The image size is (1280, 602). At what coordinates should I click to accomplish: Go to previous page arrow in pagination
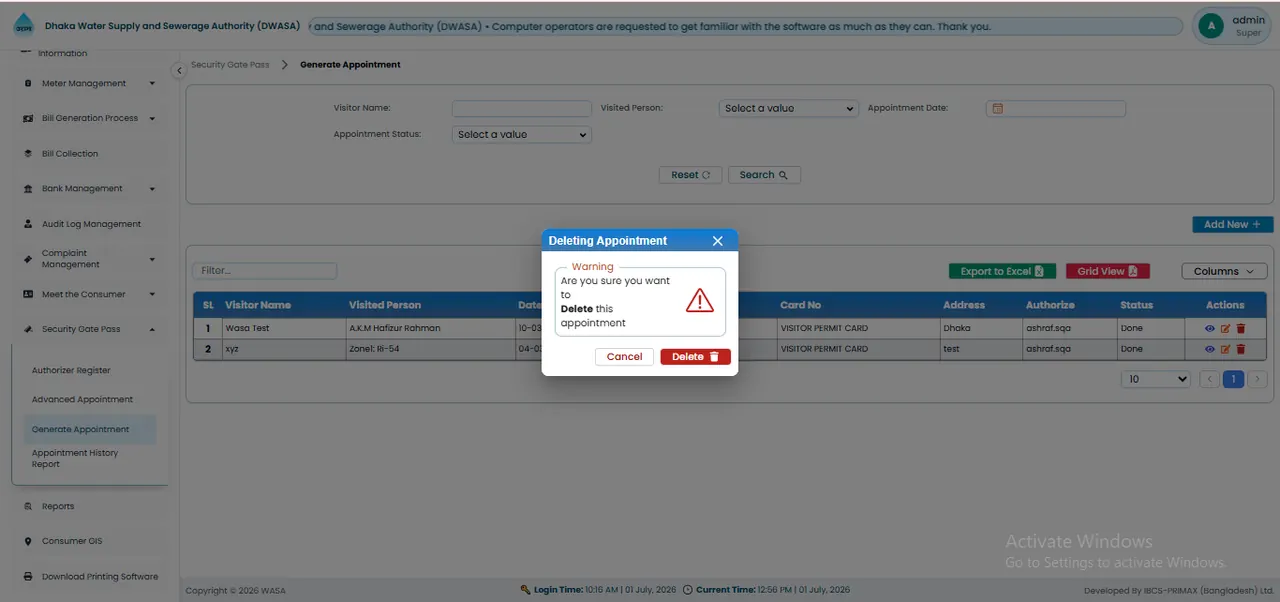pyautogui.click(x=1209, y=379)
